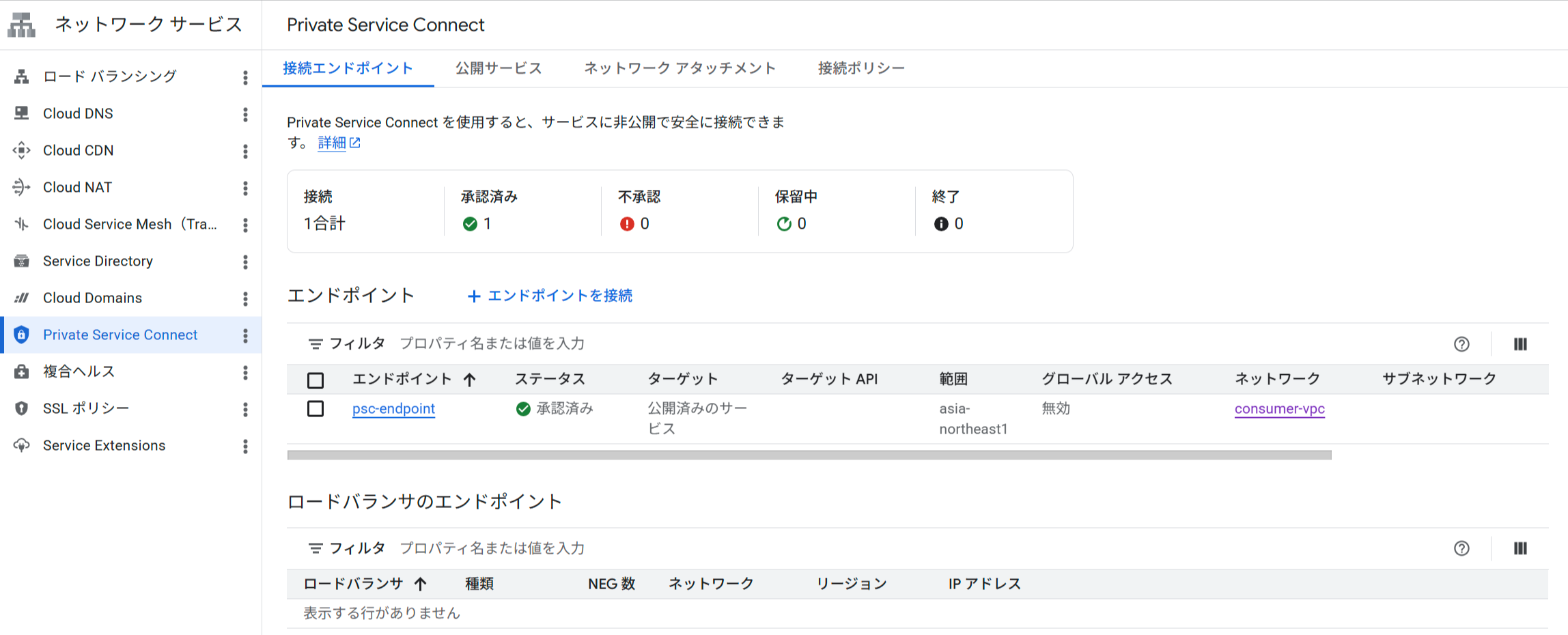Open more options for Service Directory

(245, 261)
